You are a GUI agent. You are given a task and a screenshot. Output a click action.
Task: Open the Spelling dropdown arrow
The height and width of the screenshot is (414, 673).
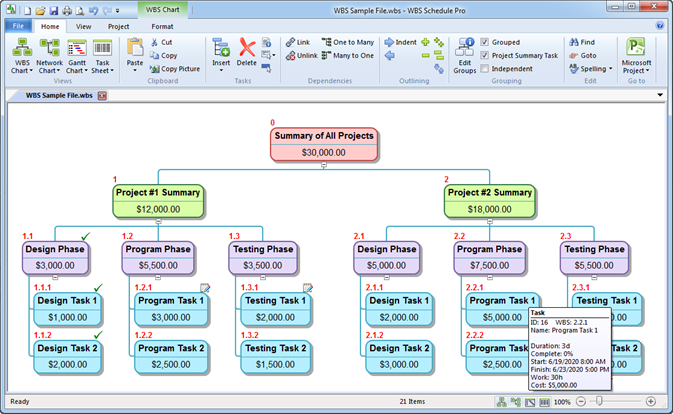click(610, 69)
